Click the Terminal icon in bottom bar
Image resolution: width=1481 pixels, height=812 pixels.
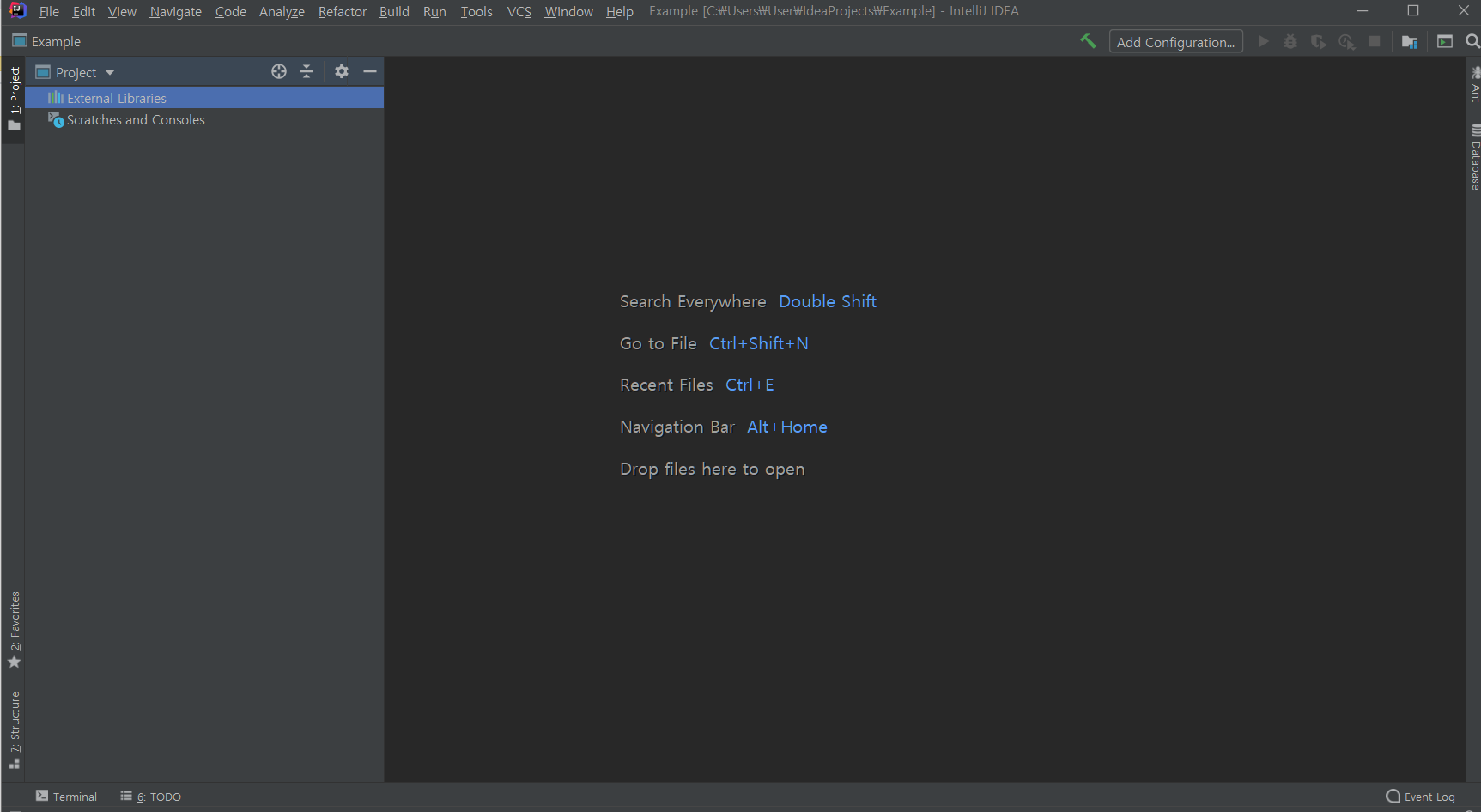tap(42, 796)
